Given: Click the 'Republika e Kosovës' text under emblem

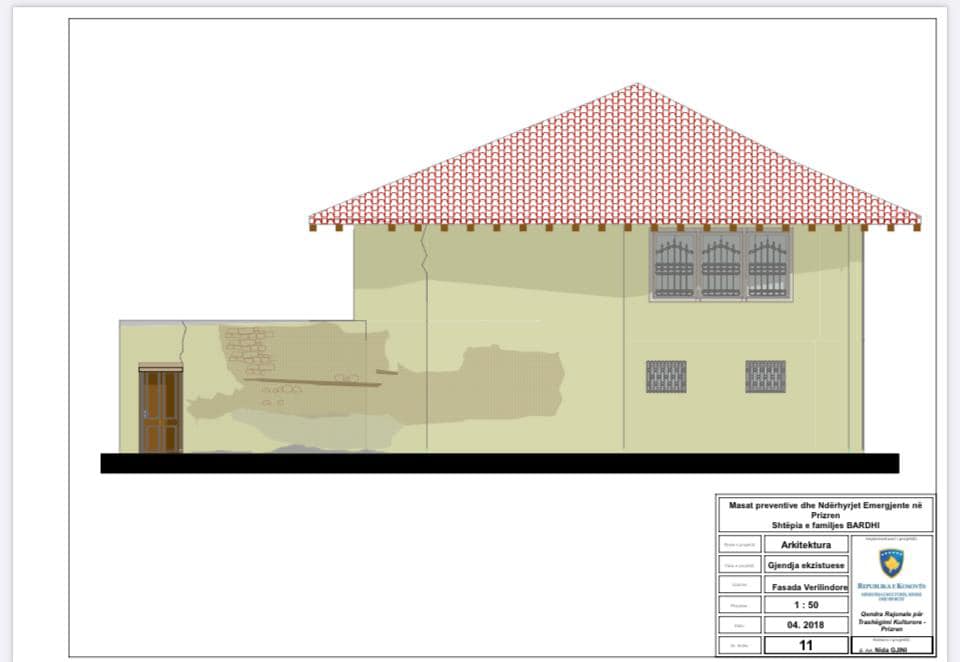Looking at the screenshot, I should (891, 586).
